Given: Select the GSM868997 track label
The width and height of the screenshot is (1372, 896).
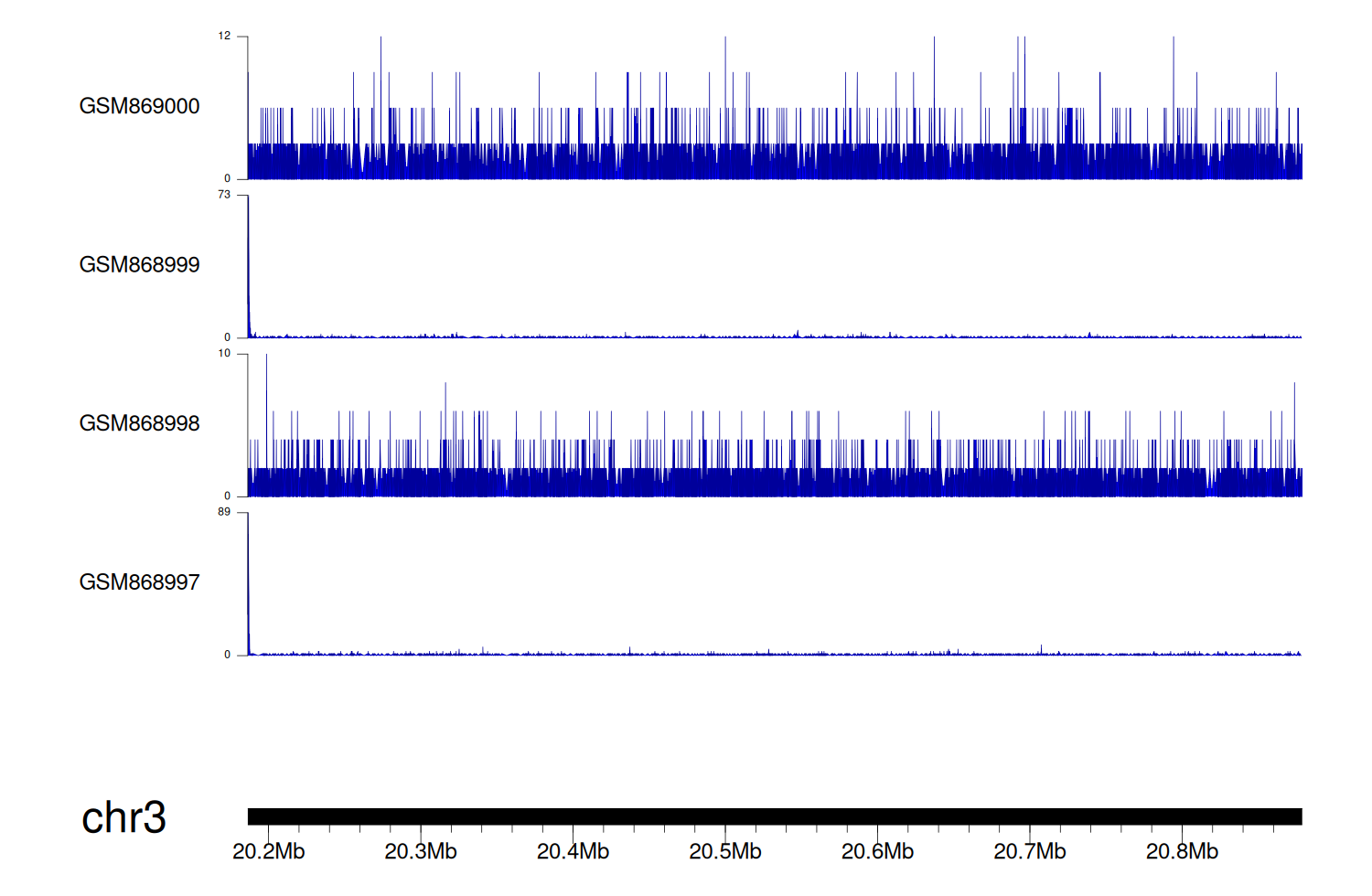Looking at the screenshot, I should click(x=139, y=582).
